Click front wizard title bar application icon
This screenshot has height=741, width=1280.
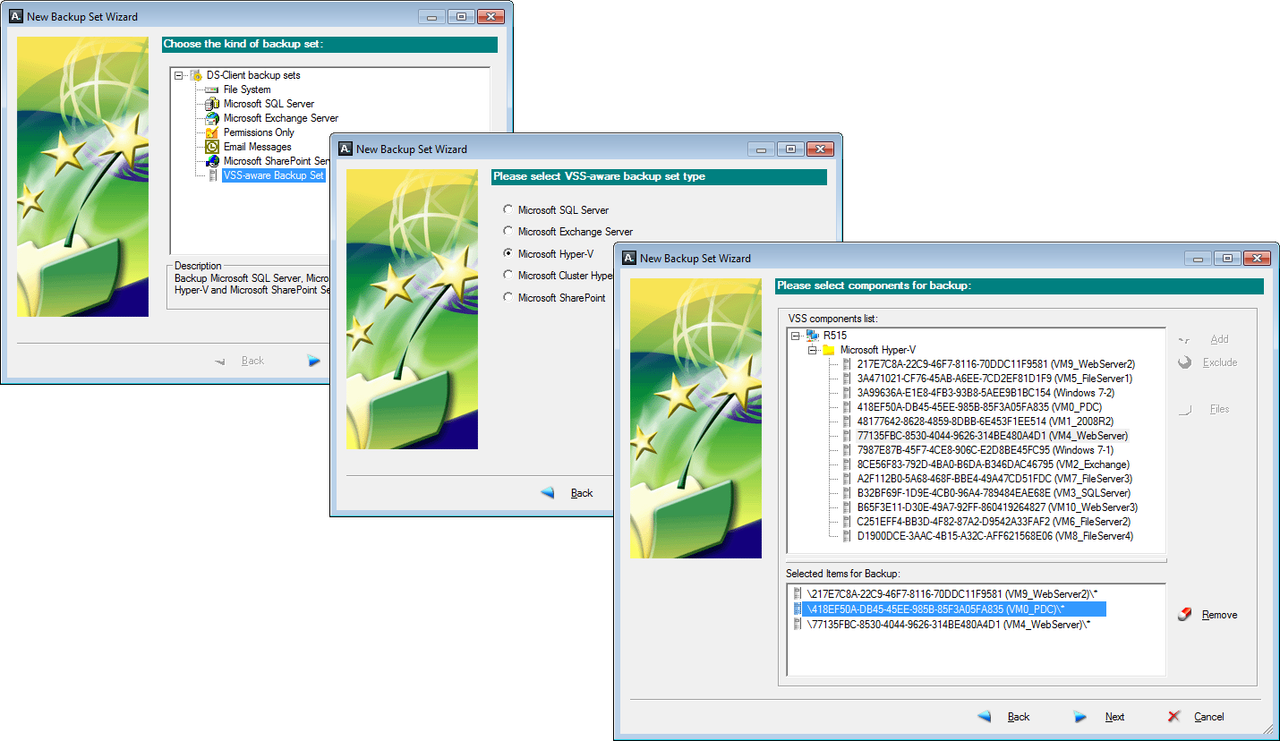click(x=630, y=258)
